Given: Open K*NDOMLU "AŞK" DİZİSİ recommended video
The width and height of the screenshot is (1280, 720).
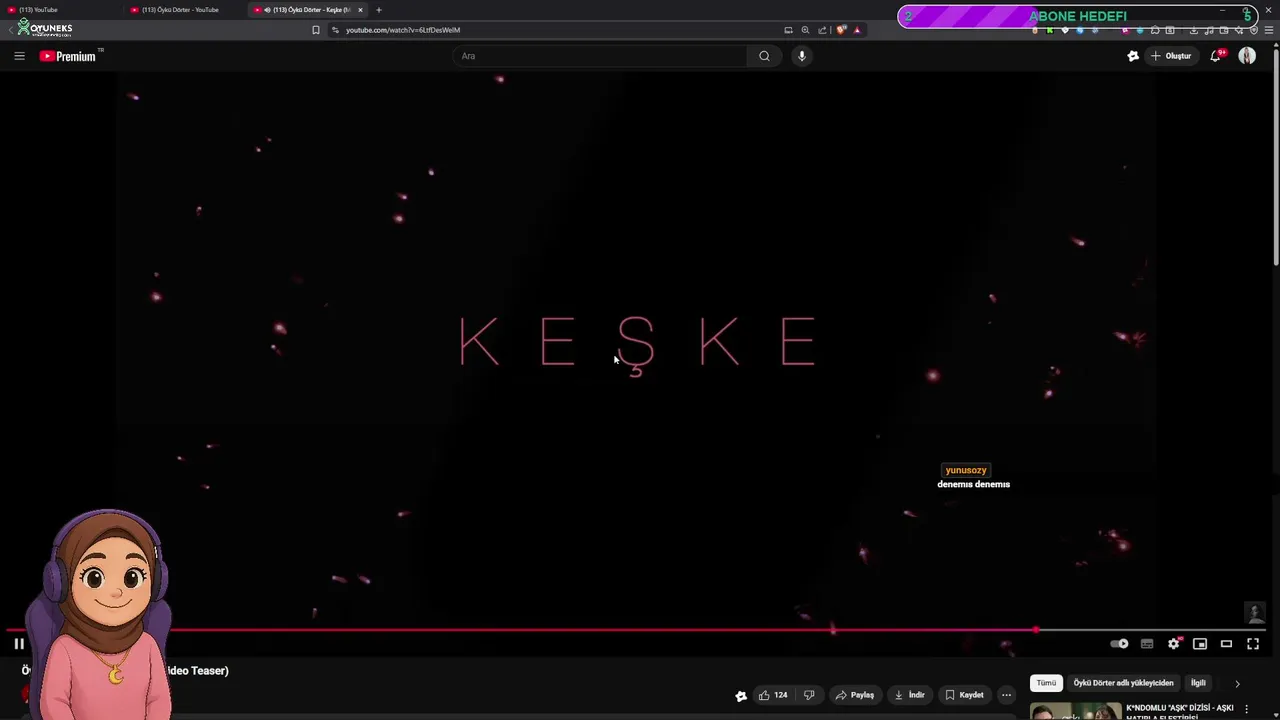Looking at the screenshot, I should [x=1179, y=711].
